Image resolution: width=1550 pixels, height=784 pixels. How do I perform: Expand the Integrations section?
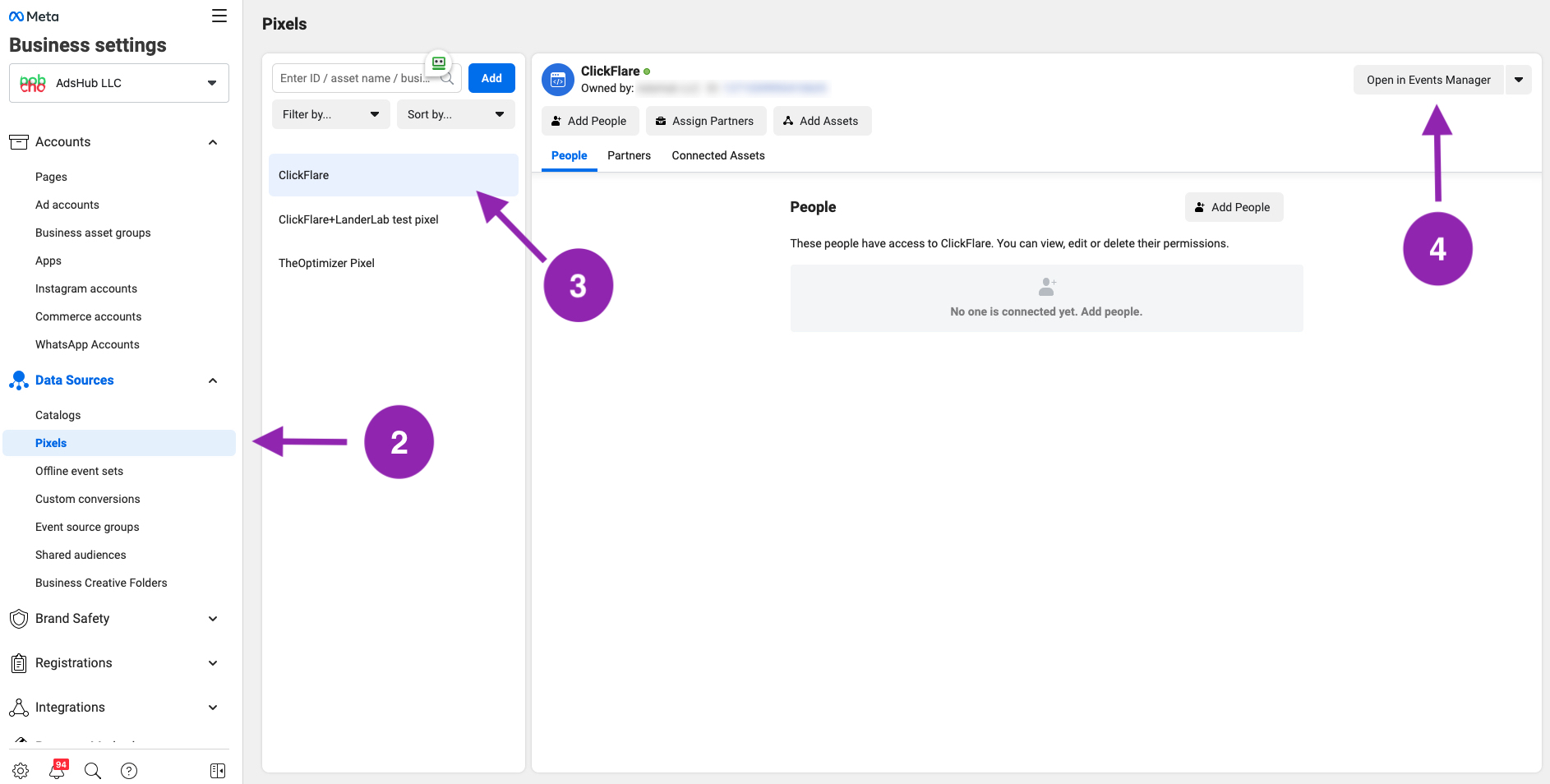tap(213, 708)
